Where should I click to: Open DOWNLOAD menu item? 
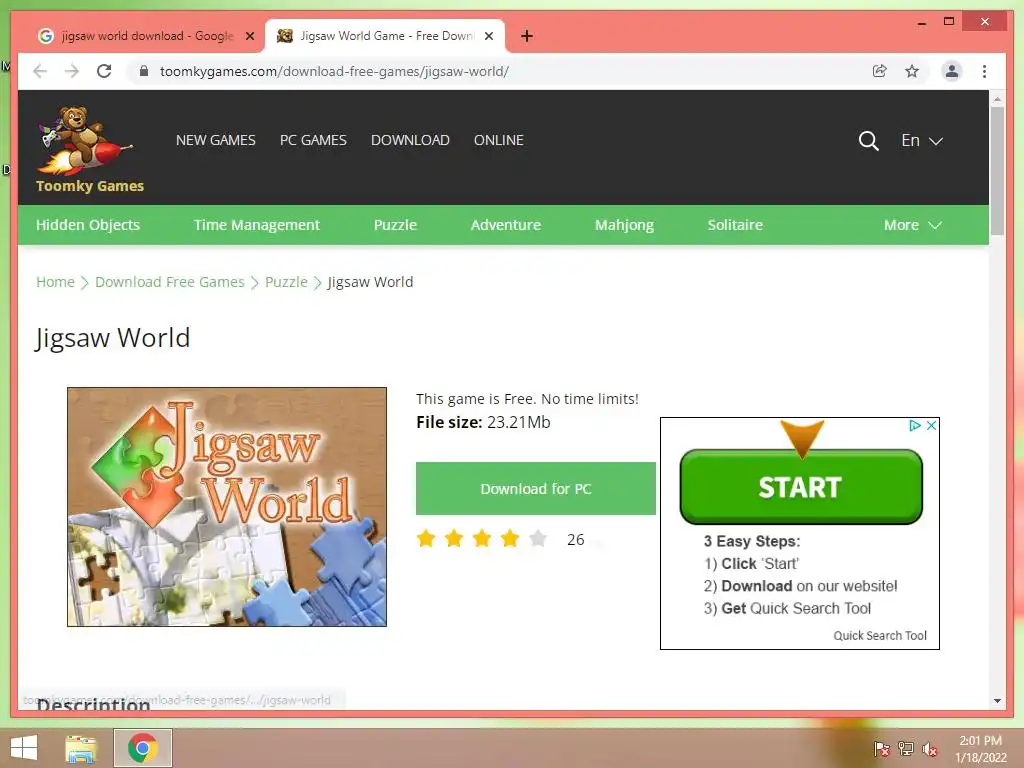(410, 140)
